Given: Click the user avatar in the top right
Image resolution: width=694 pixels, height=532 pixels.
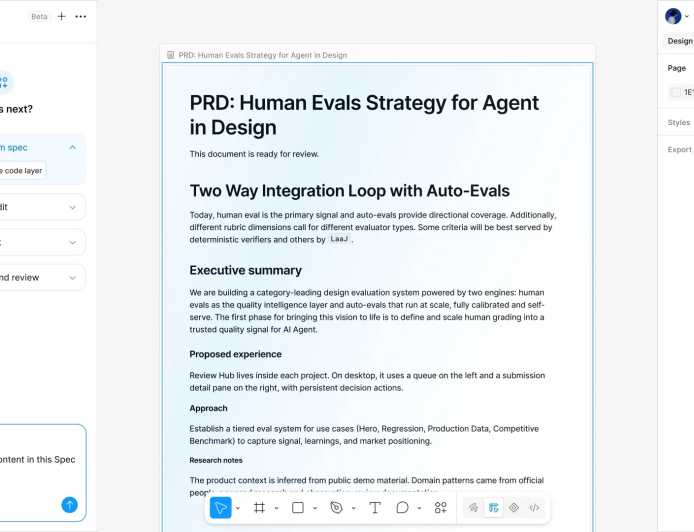Looking at the screenshot, I should (673, 16).
